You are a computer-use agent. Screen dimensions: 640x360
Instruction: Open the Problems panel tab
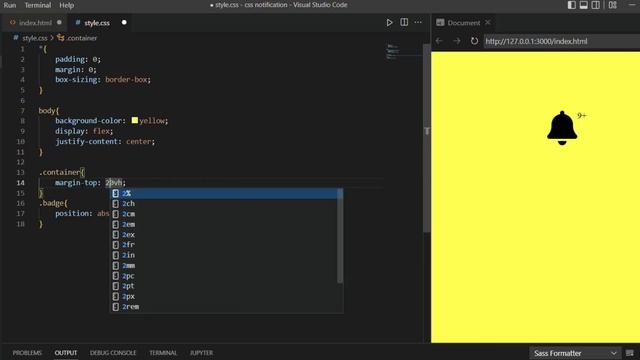pos(27,353)
